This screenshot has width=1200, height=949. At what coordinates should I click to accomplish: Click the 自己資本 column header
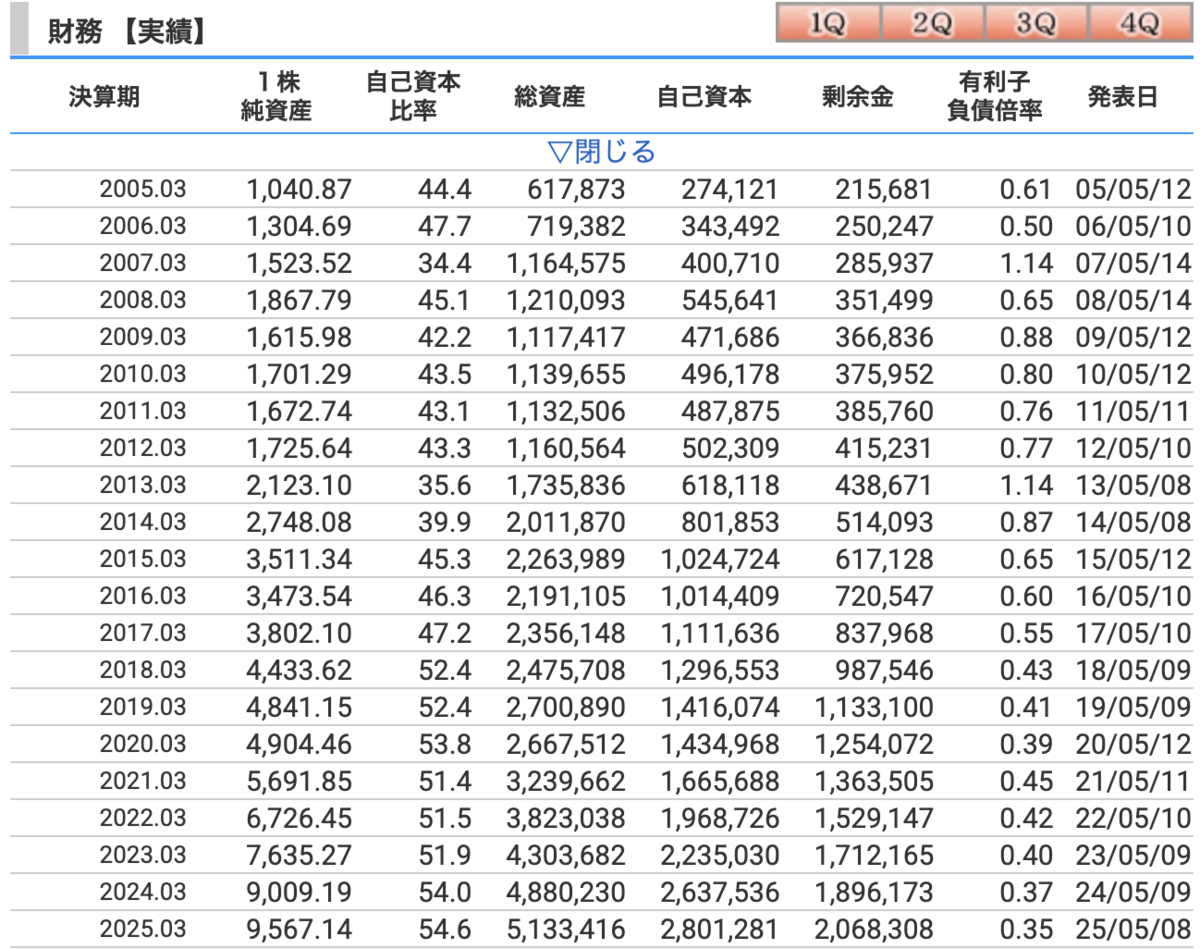coord(704,97)
